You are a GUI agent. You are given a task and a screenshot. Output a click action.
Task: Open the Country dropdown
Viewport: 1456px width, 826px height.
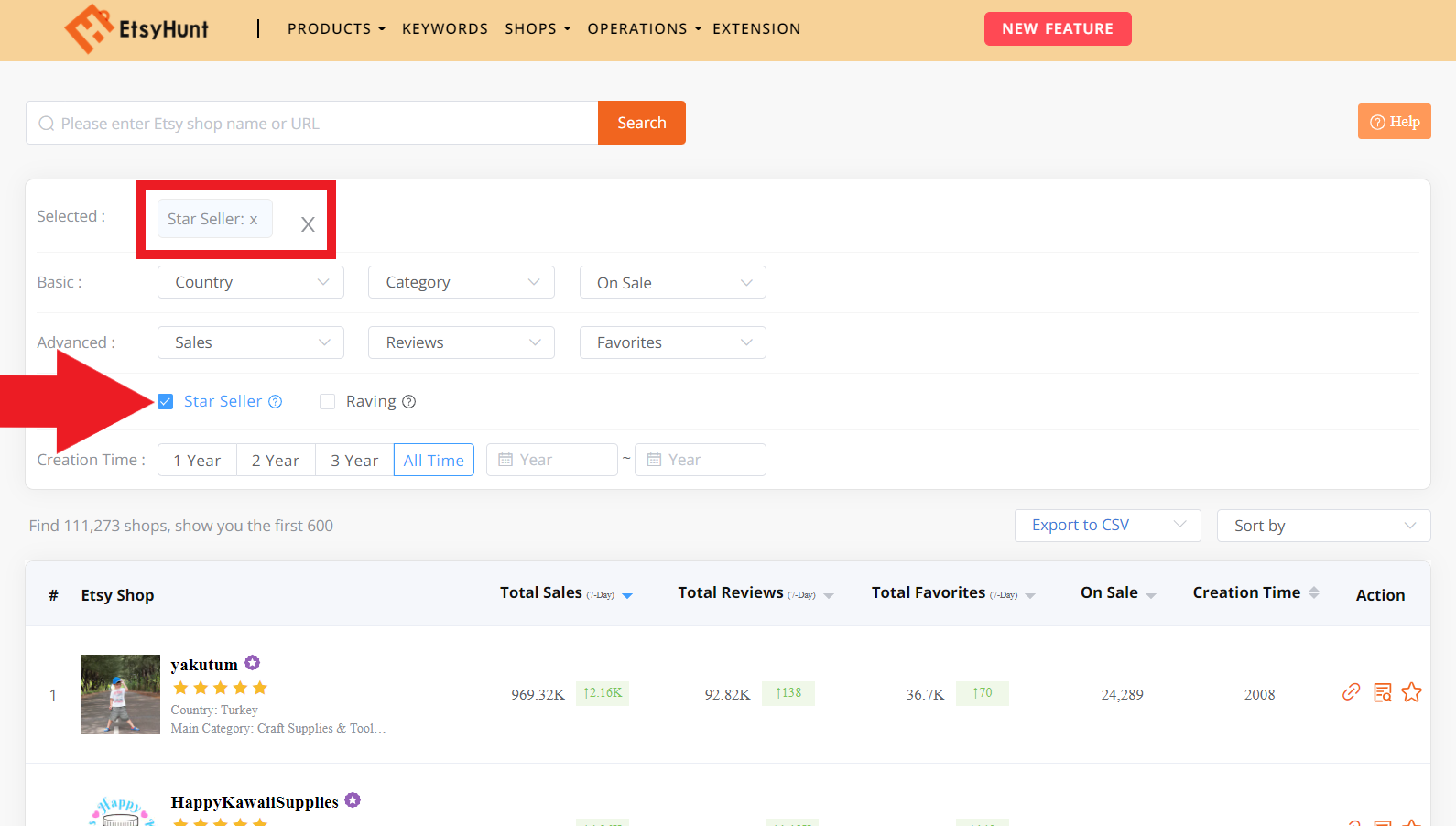pos(251,282)
